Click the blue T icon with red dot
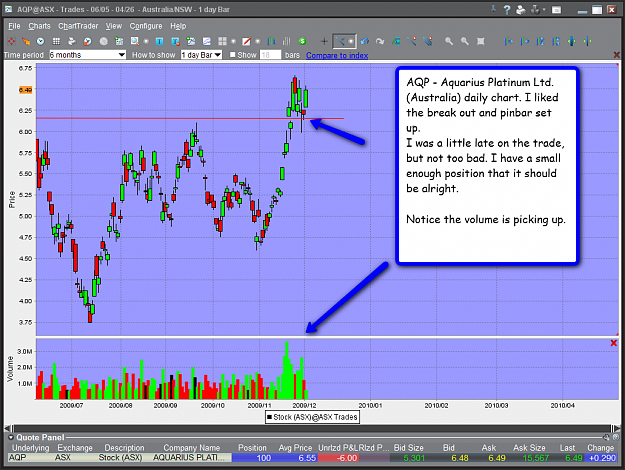 (x=175, y=41)
